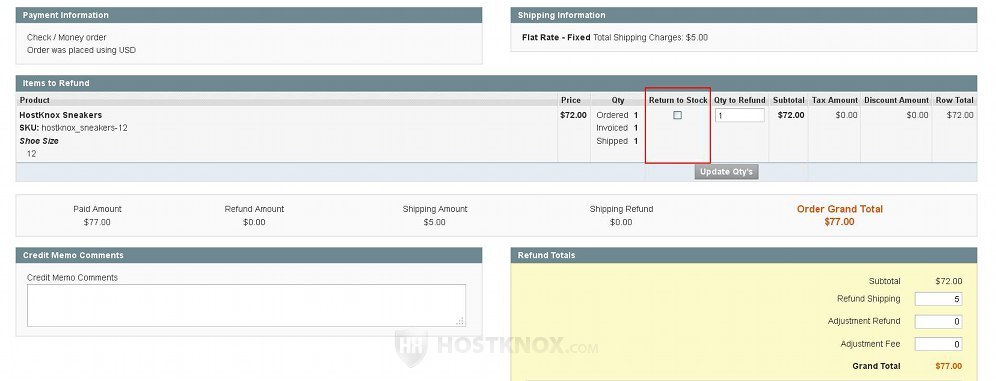Click the Refund Amount label
Screen dimensions: 996x381
tap(254, 209)
